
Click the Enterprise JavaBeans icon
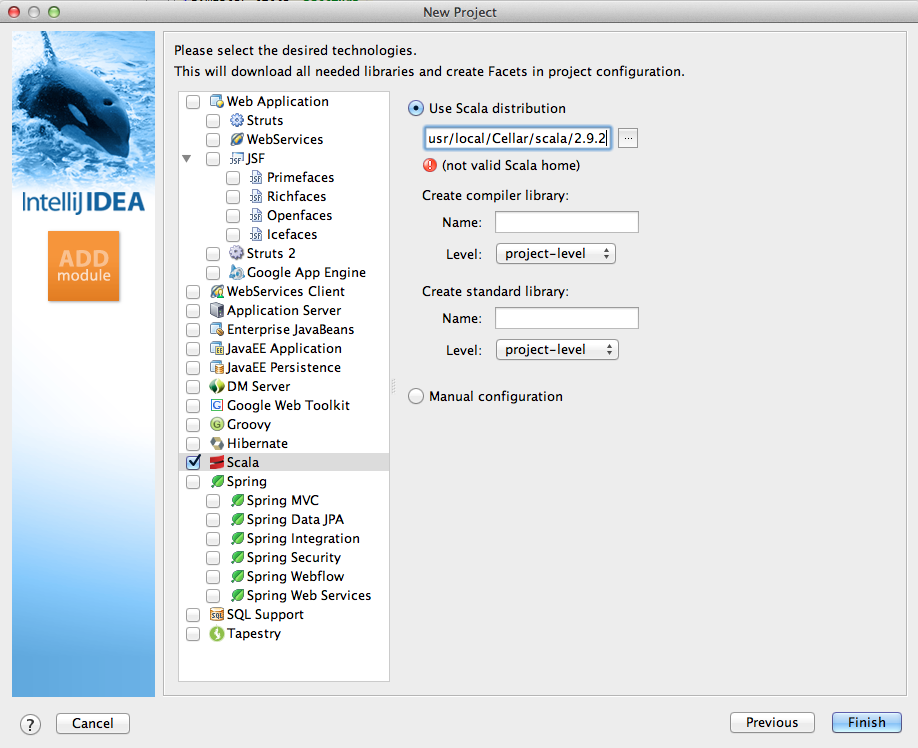tap(217, 329)
